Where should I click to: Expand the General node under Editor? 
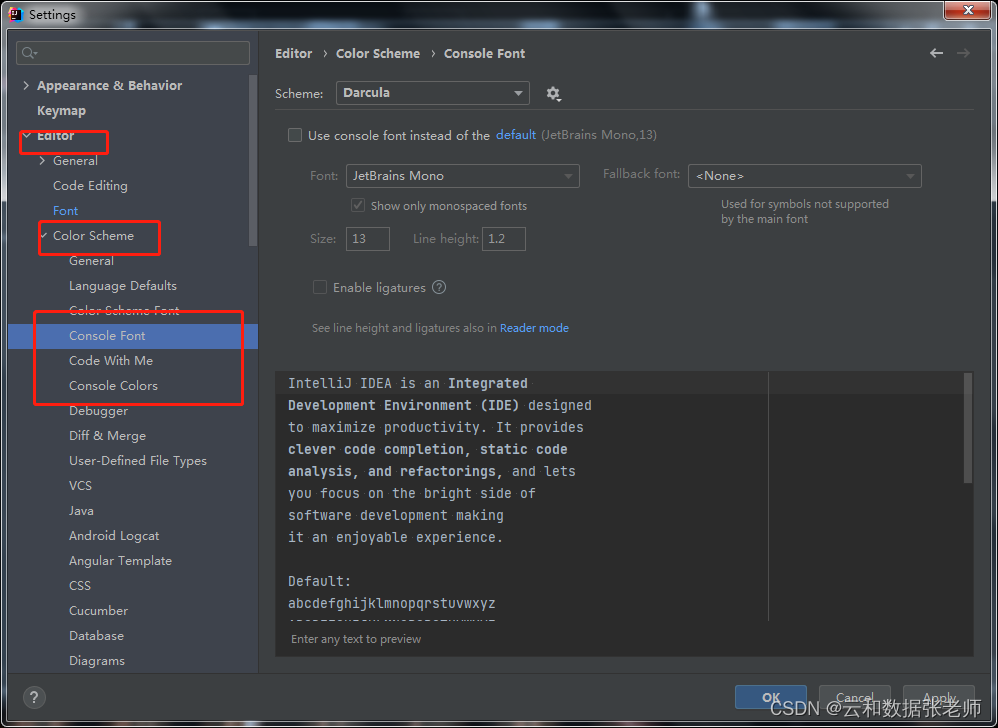click(x=43, y=160)
